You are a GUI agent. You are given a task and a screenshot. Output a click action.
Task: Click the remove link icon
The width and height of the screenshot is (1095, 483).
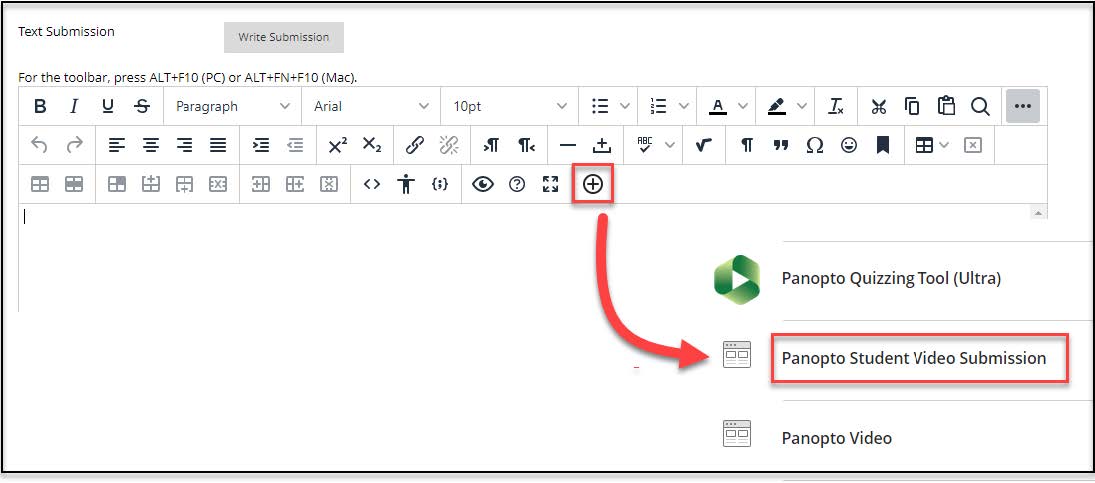coord(449,145)
